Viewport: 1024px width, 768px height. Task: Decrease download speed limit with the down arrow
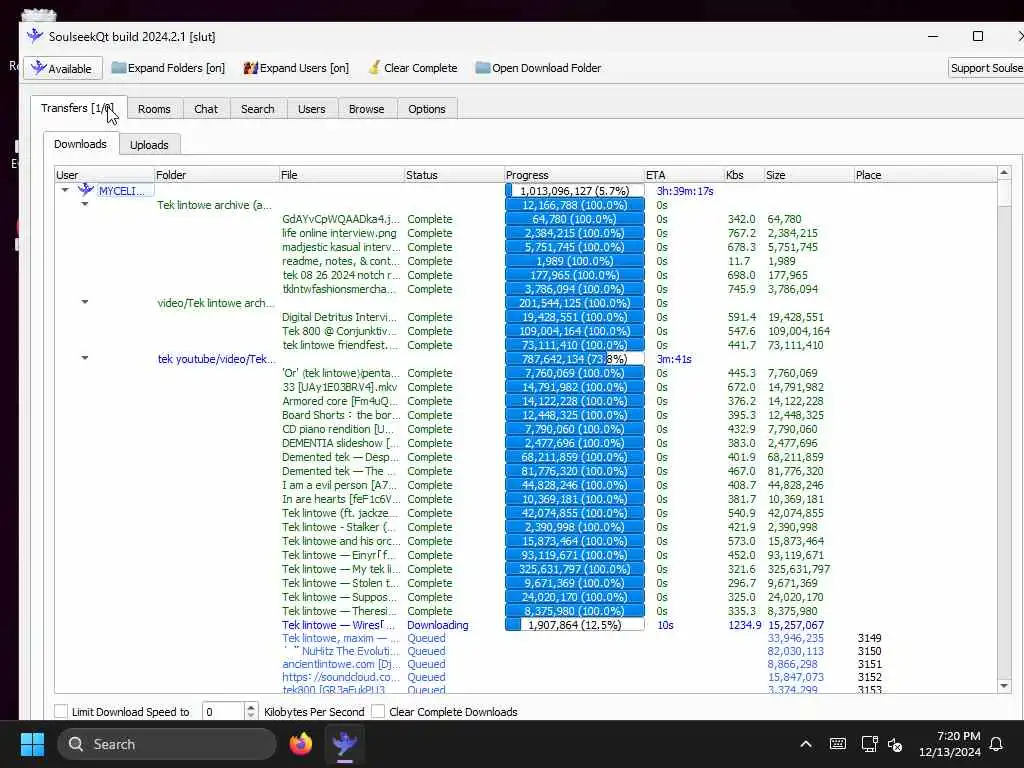pos(251,716)
